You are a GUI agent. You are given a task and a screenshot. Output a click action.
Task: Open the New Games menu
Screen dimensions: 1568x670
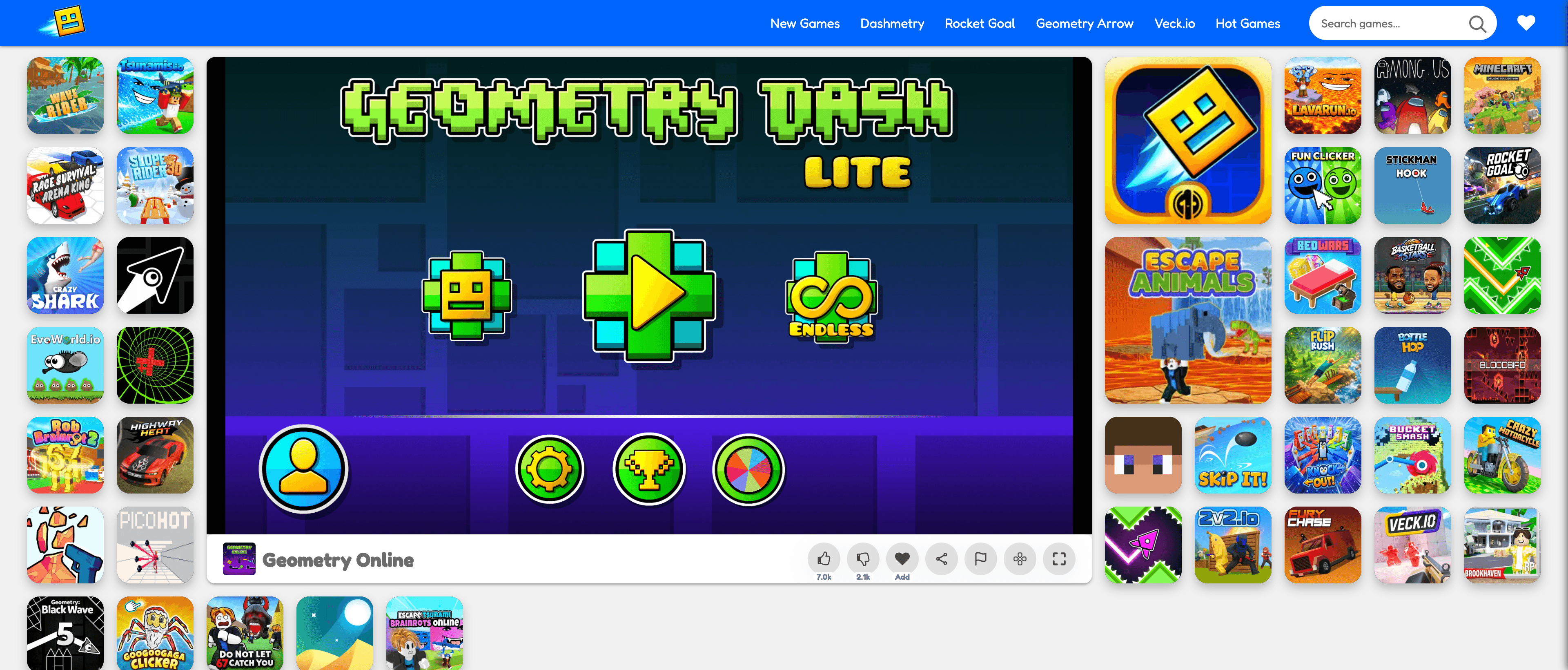point(805,23)
